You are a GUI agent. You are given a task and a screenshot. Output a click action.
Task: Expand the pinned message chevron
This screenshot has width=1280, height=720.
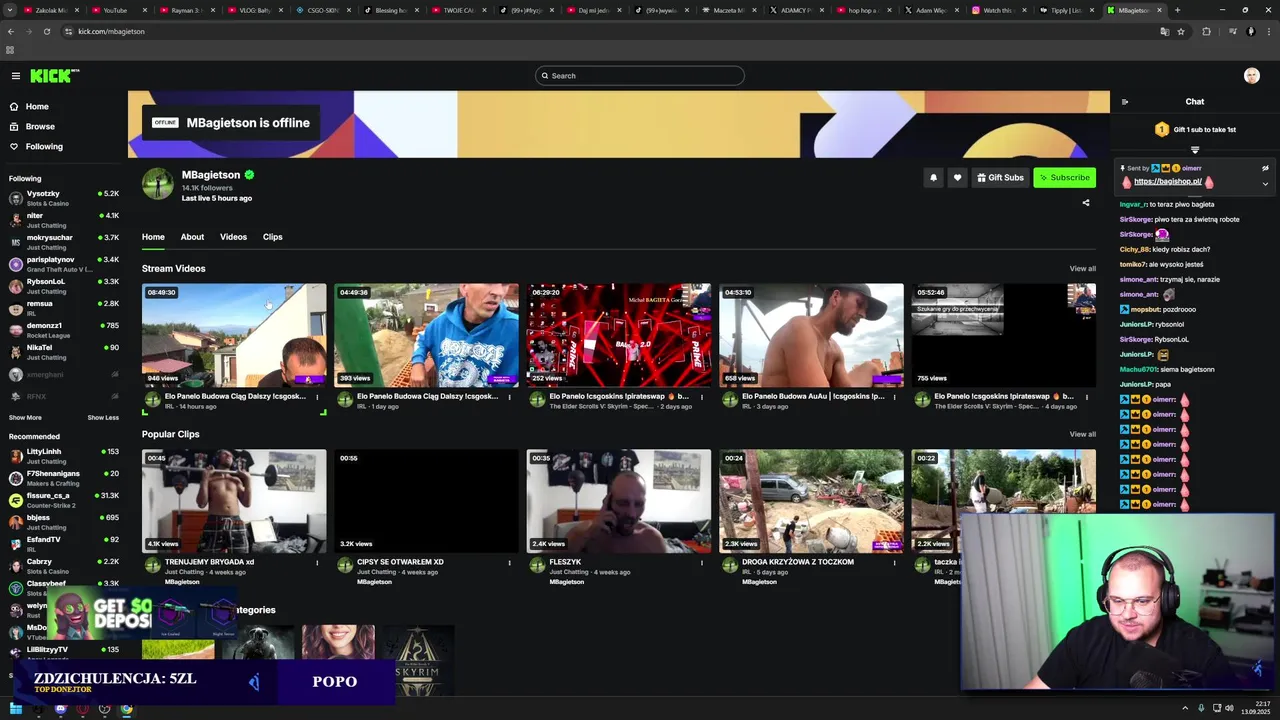(x=1265, y=183)
